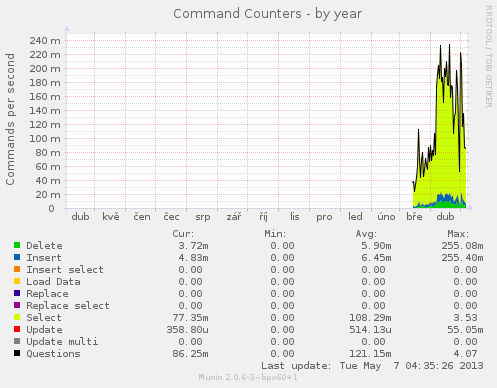The image size is (497, 388).
Task: Click the 'Cur:' column header
Action: click(183, 234)
